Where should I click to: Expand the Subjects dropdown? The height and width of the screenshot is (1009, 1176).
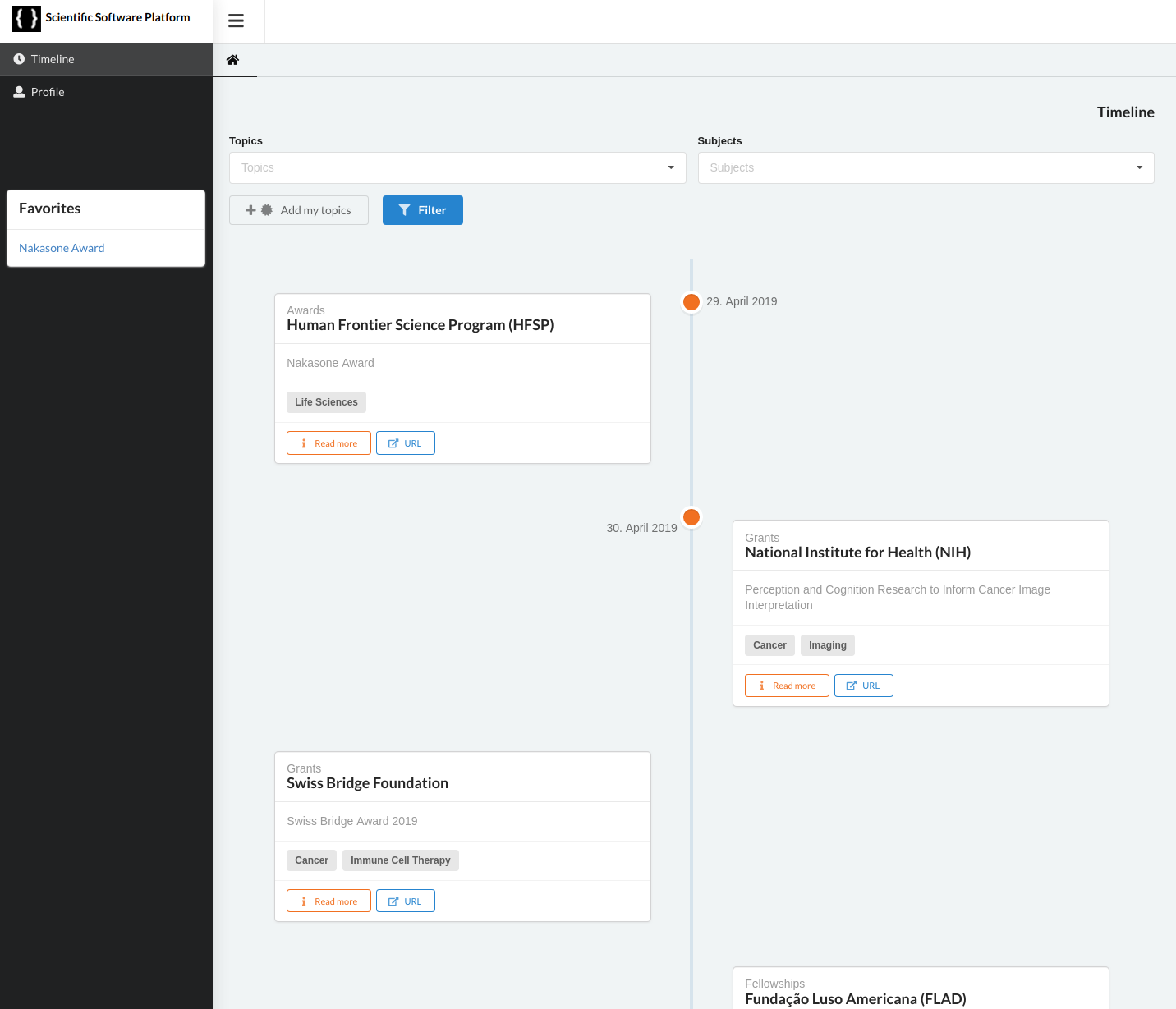926,167
